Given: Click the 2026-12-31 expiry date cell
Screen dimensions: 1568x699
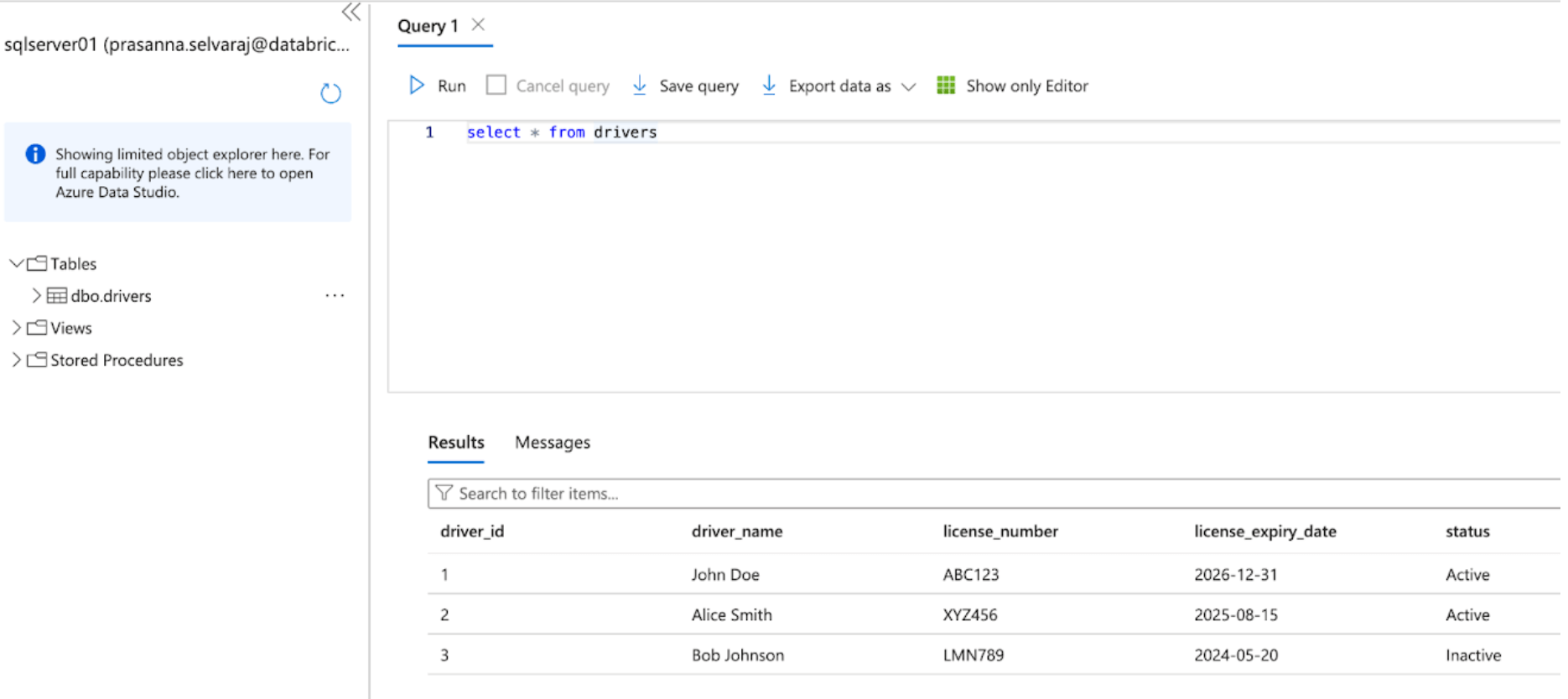Looking at the screenshot, I should click(x=1236, y=575).
